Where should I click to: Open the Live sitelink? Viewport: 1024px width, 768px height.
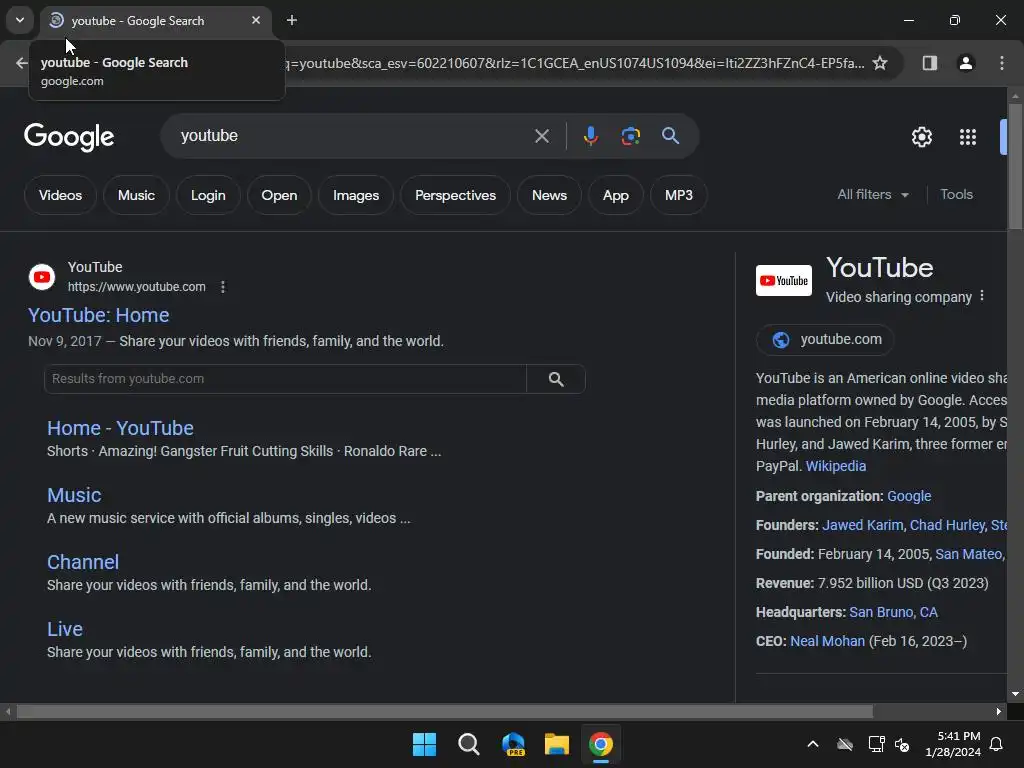tap(65, 630)
